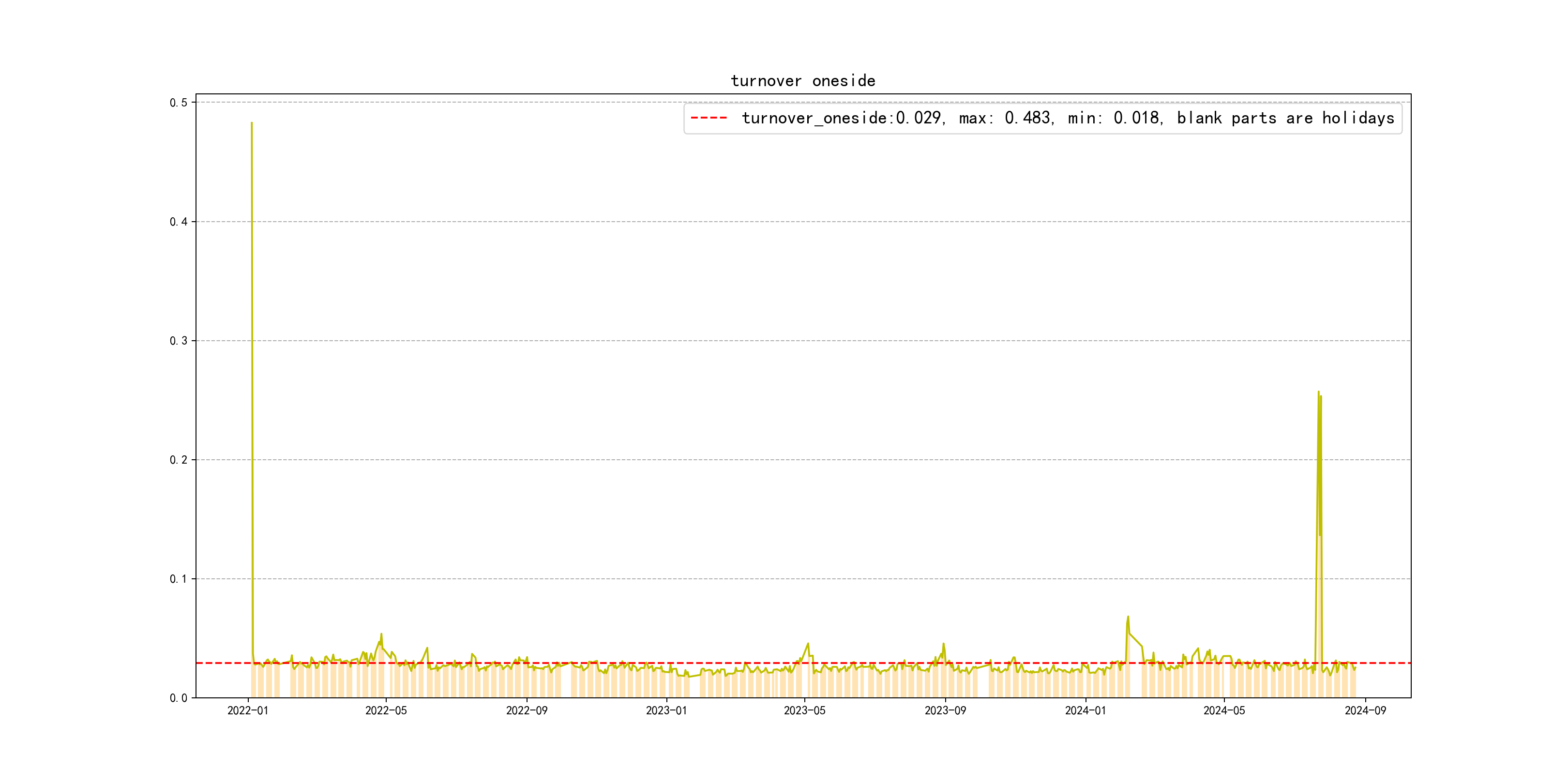Click the 0.5 y-axis tick label
Viewport: 1568px width, 784px height.
[179, 102]
